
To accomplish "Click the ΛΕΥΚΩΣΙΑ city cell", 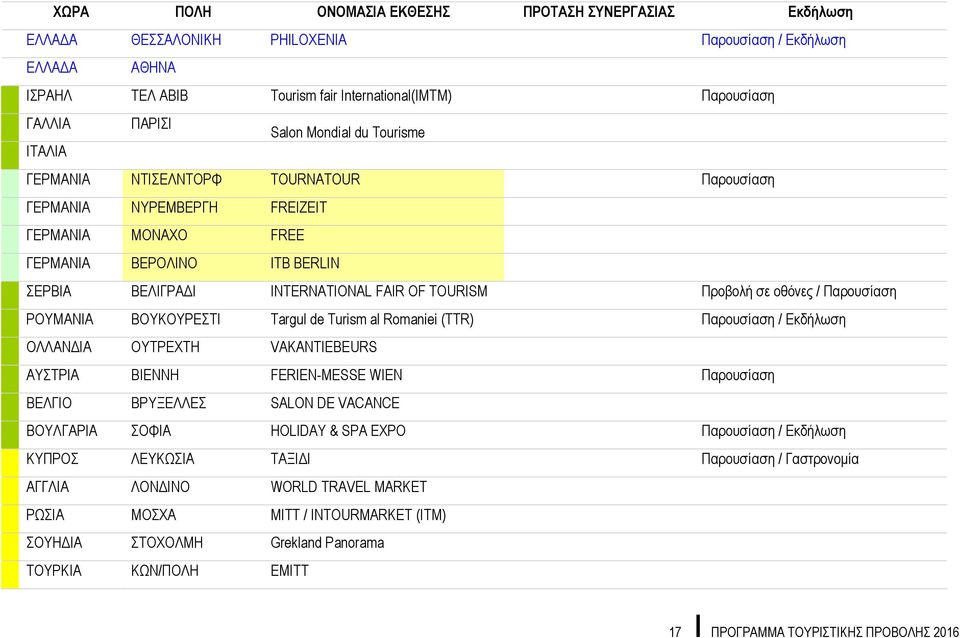I will [162, 459].
